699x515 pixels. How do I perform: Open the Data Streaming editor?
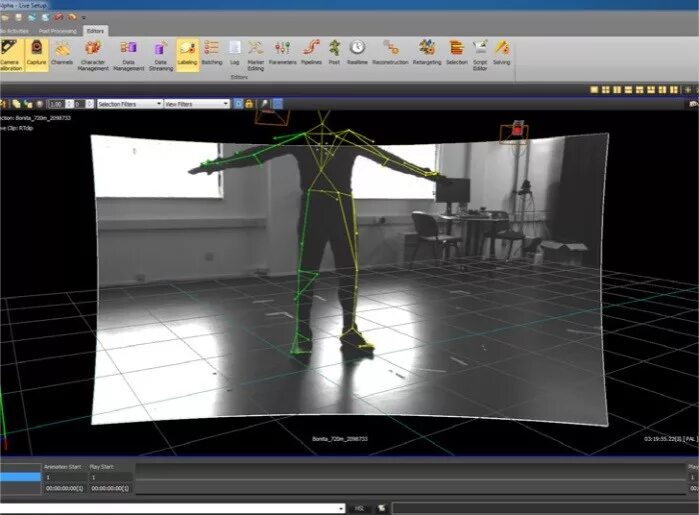coord(160,55)
